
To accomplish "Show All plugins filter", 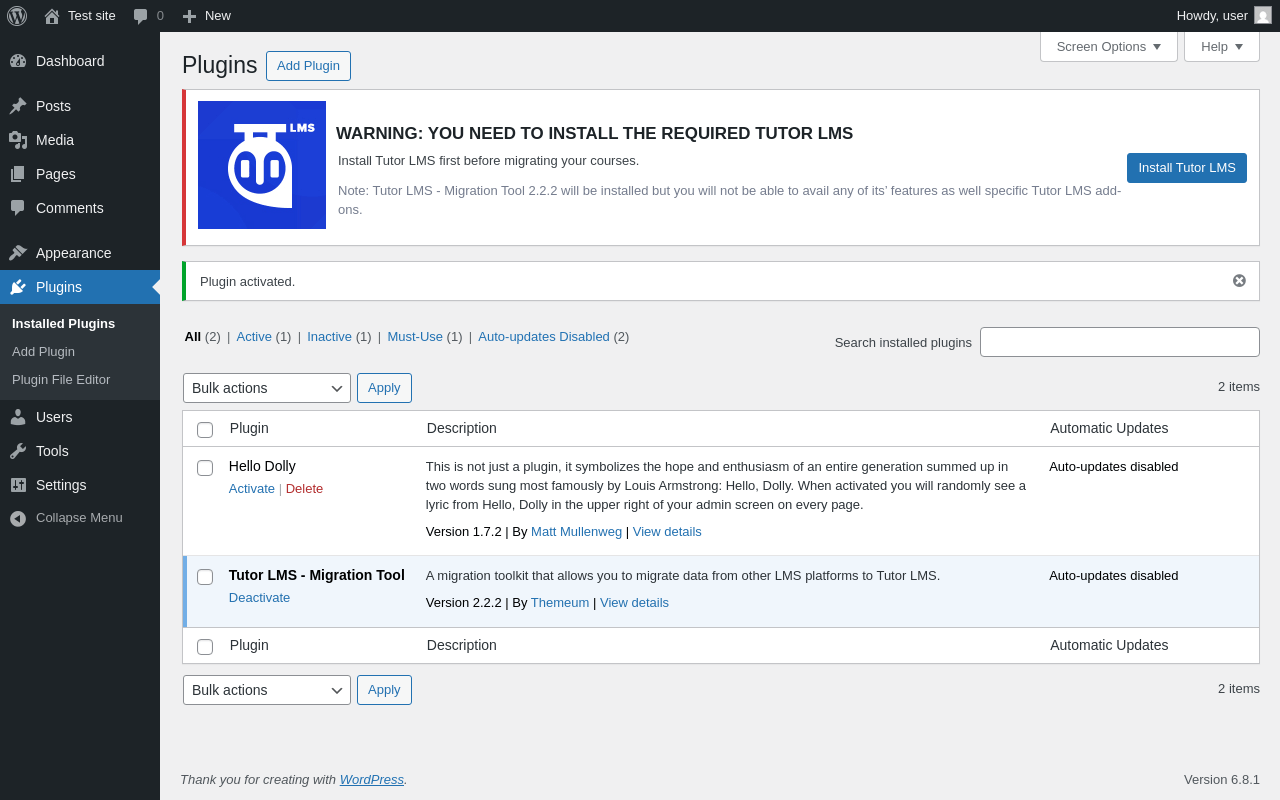I will pos(193,336).
